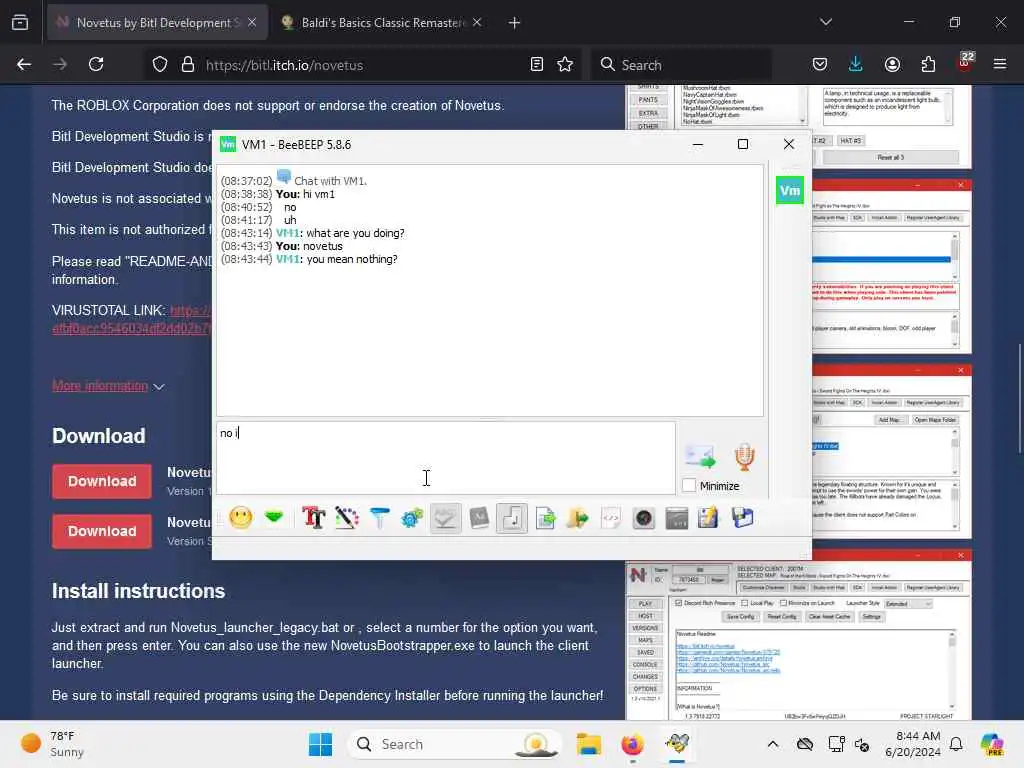The image size is (1024, 768).
Task: Expand the list all tabs dropdown
Action: click(x=826, y=22)
